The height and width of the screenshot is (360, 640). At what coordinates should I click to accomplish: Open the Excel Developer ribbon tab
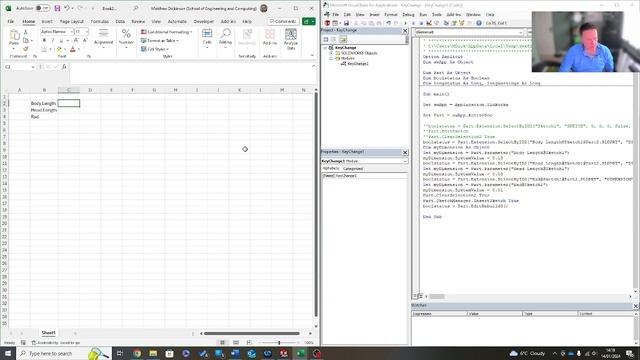coord(203,21)
